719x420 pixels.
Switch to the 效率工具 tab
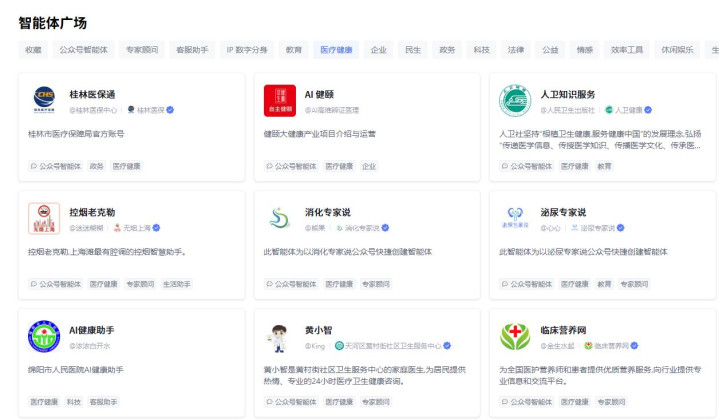click(x=627, y=49)
